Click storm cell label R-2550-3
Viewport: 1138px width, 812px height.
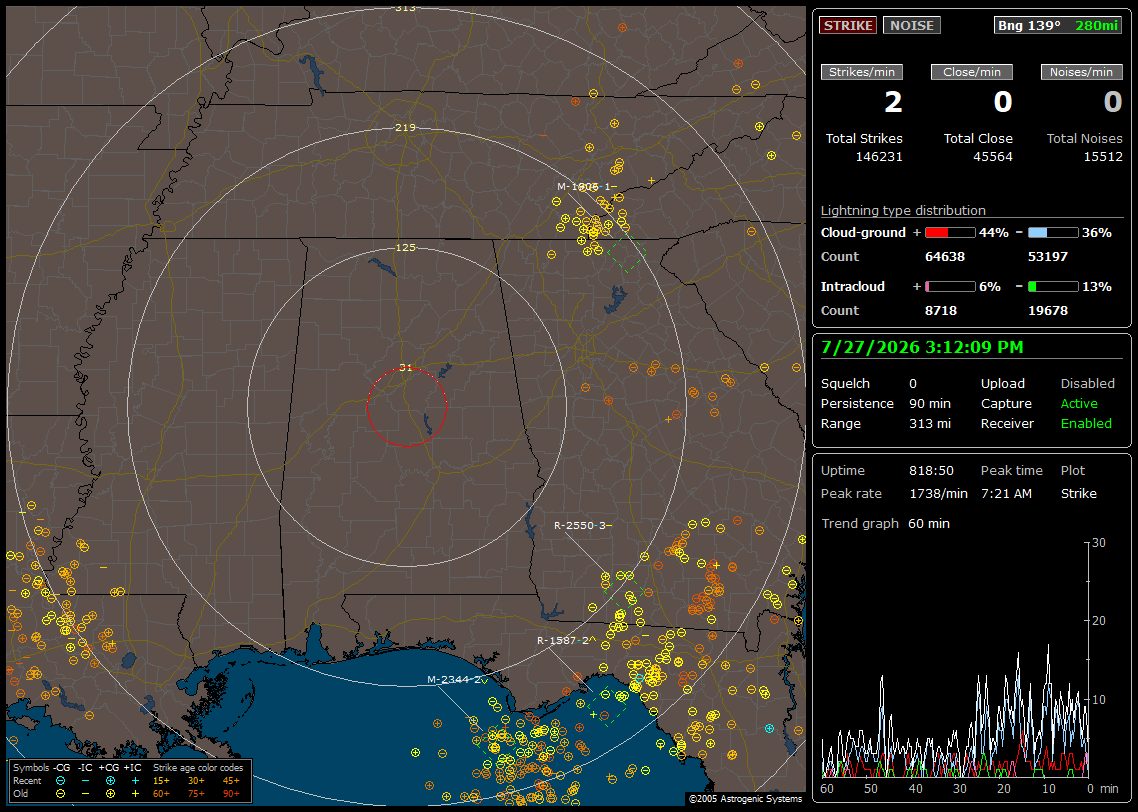[580, 525]
